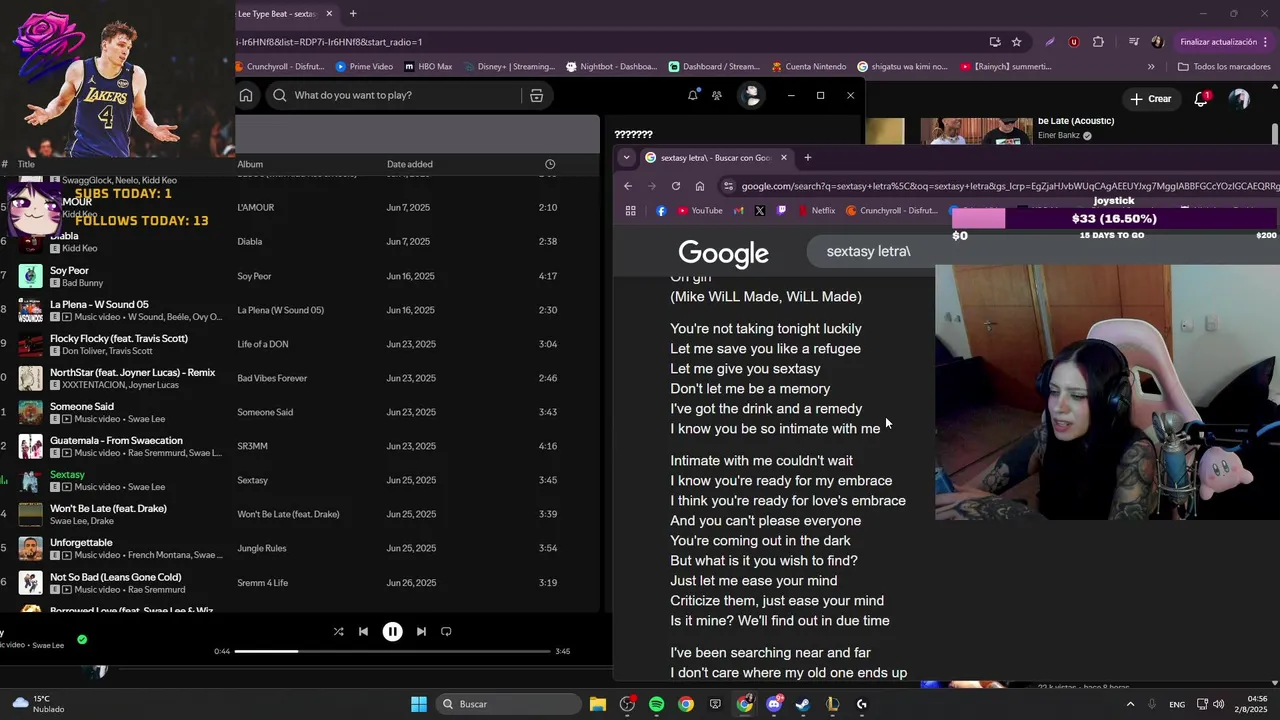
Task: Go to previous track in Spotify
Action: (363, 631)
